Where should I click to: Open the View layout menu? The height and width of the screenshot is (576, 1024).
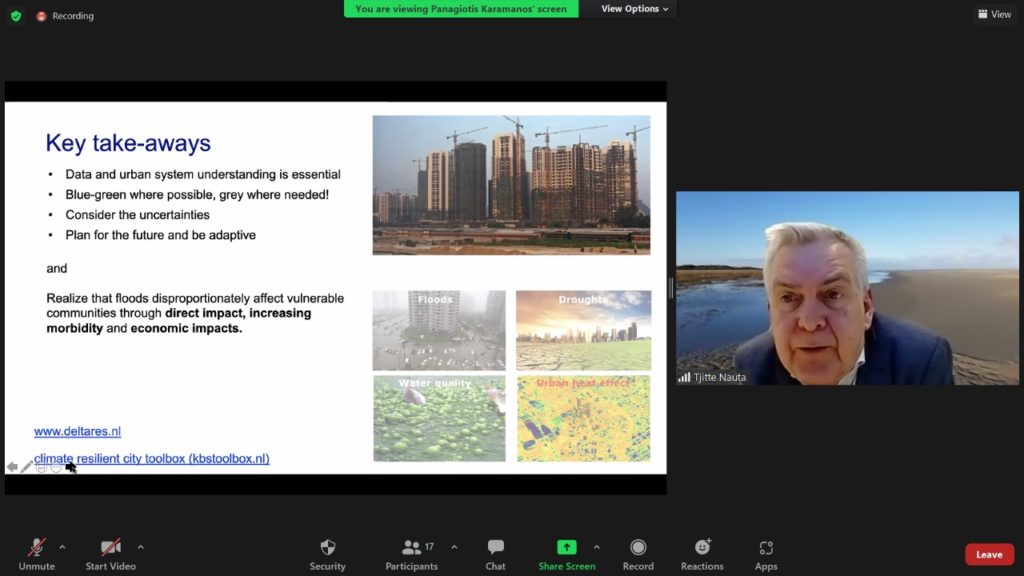994,14
